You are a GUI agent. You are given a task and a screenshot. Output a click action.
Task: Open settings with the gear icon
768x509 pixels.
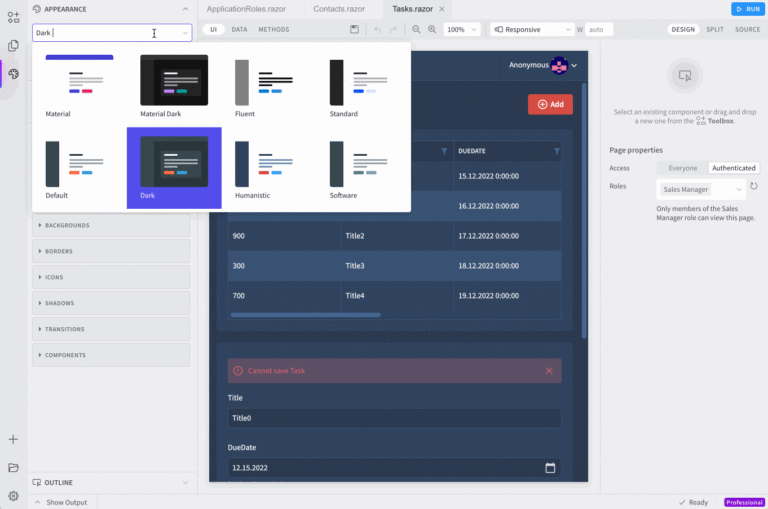coord(13,495)
